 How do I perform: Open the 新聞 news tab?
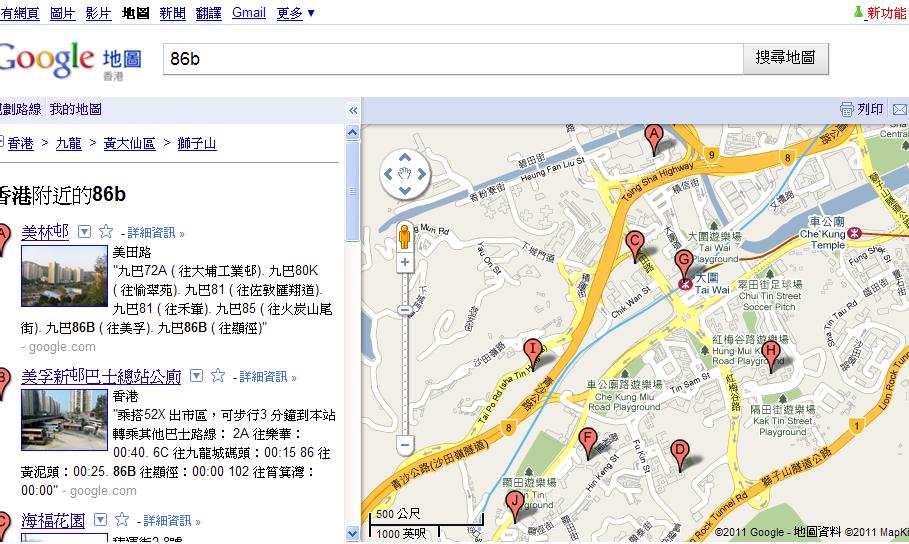[x=172, y=13]
